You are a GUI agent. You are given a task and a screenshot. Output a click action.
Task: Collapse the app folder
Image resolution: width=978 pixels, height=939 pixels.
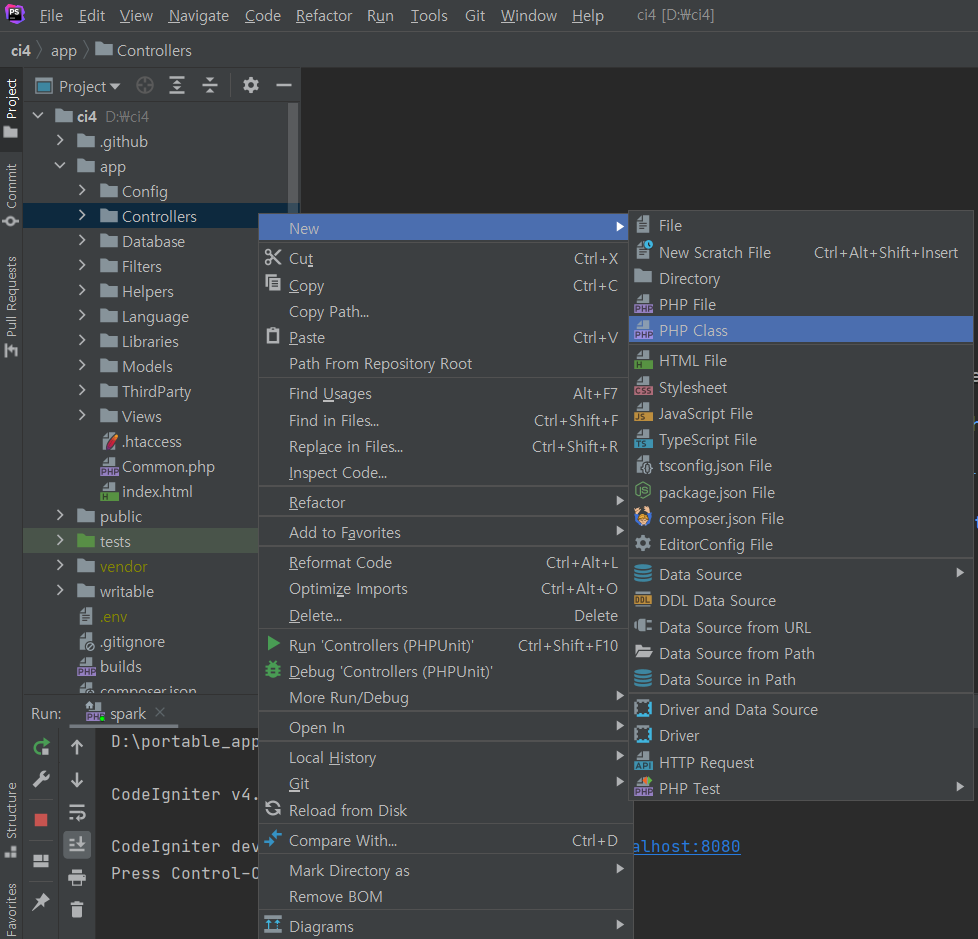click(61, 166)
